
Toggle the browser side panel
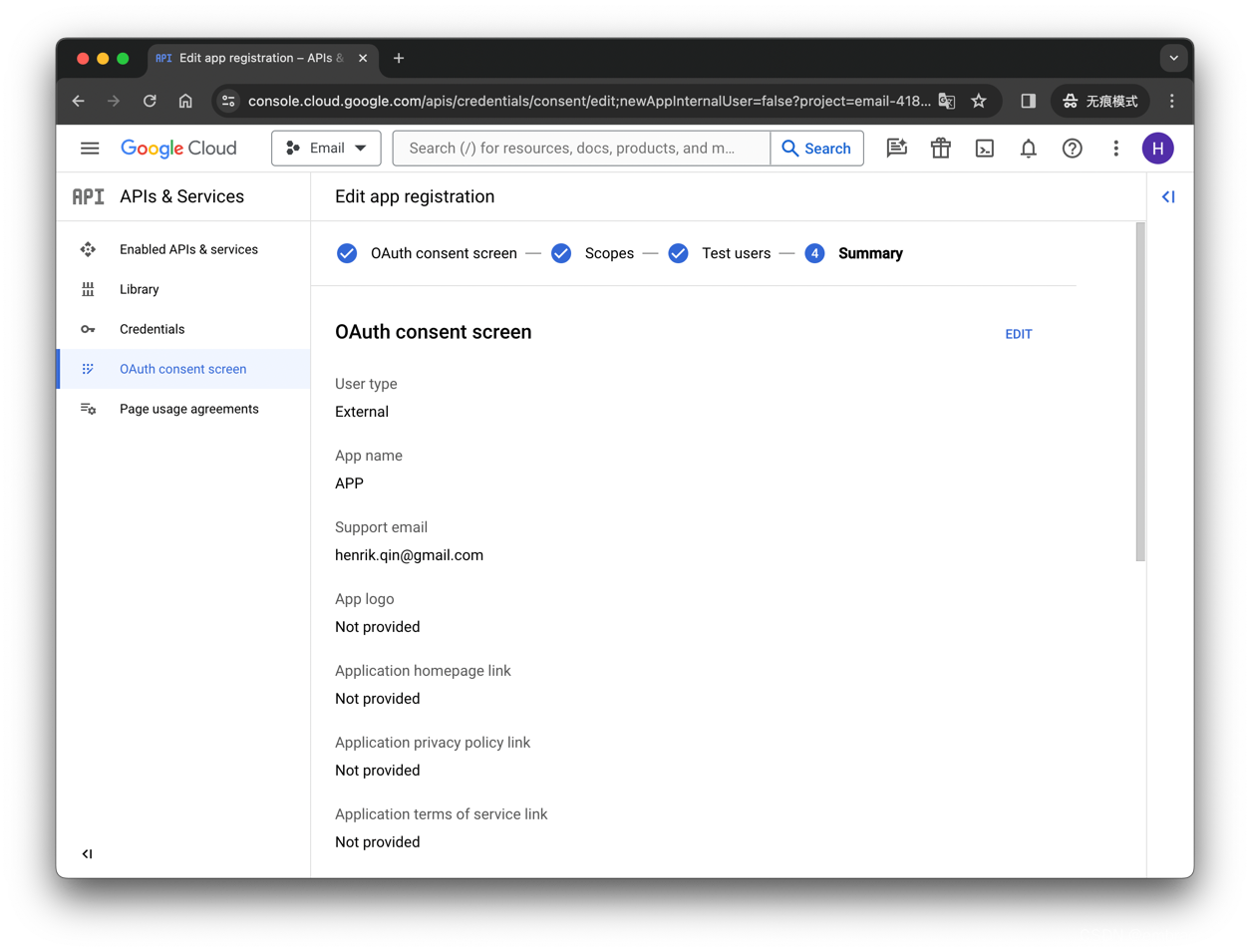pyautogui.click(x=1028, y=101)
